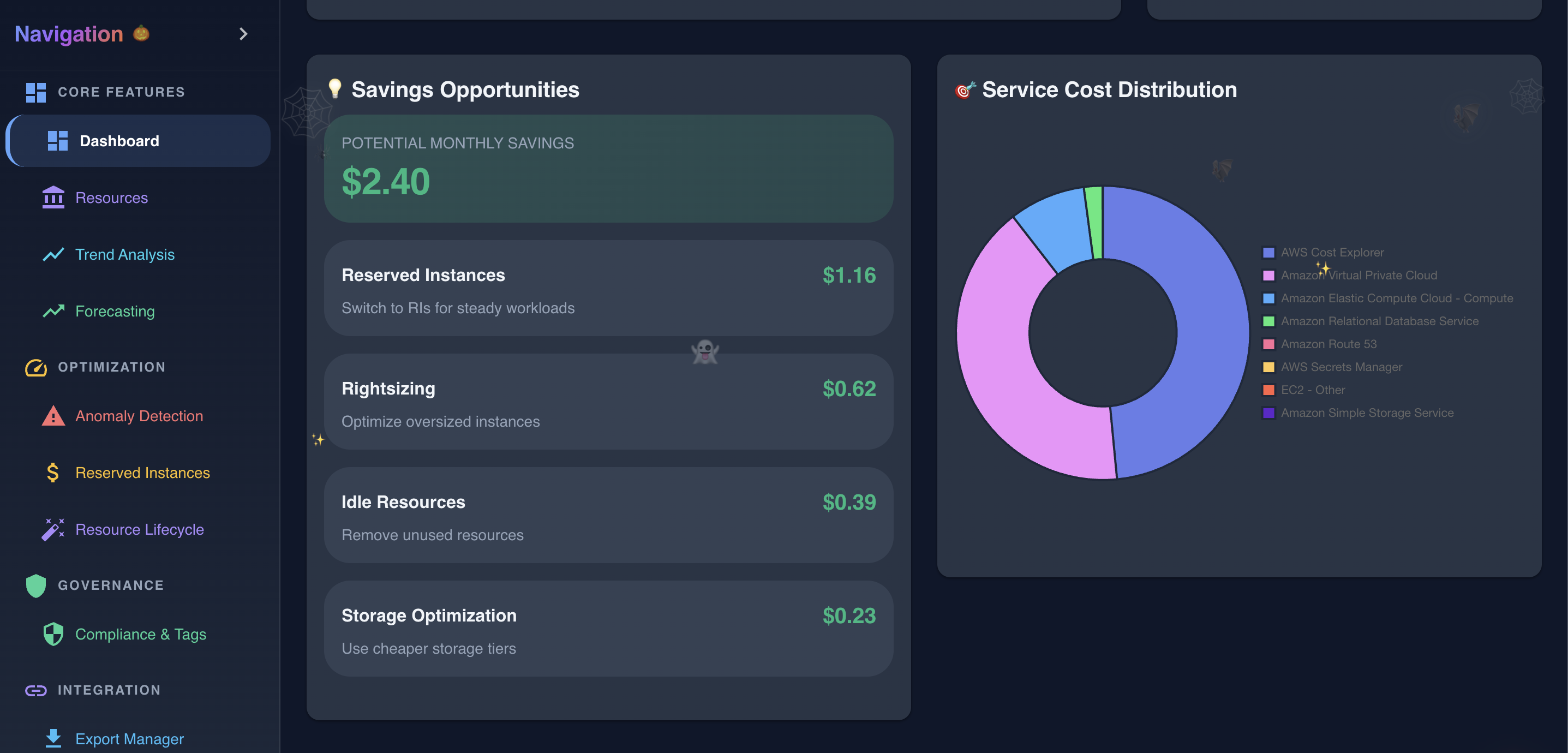Screen dimensions: 1568x753
Task: Toggle Amazon Virtual Private Cloud legend entry
Action: (x=1358, y=275)
